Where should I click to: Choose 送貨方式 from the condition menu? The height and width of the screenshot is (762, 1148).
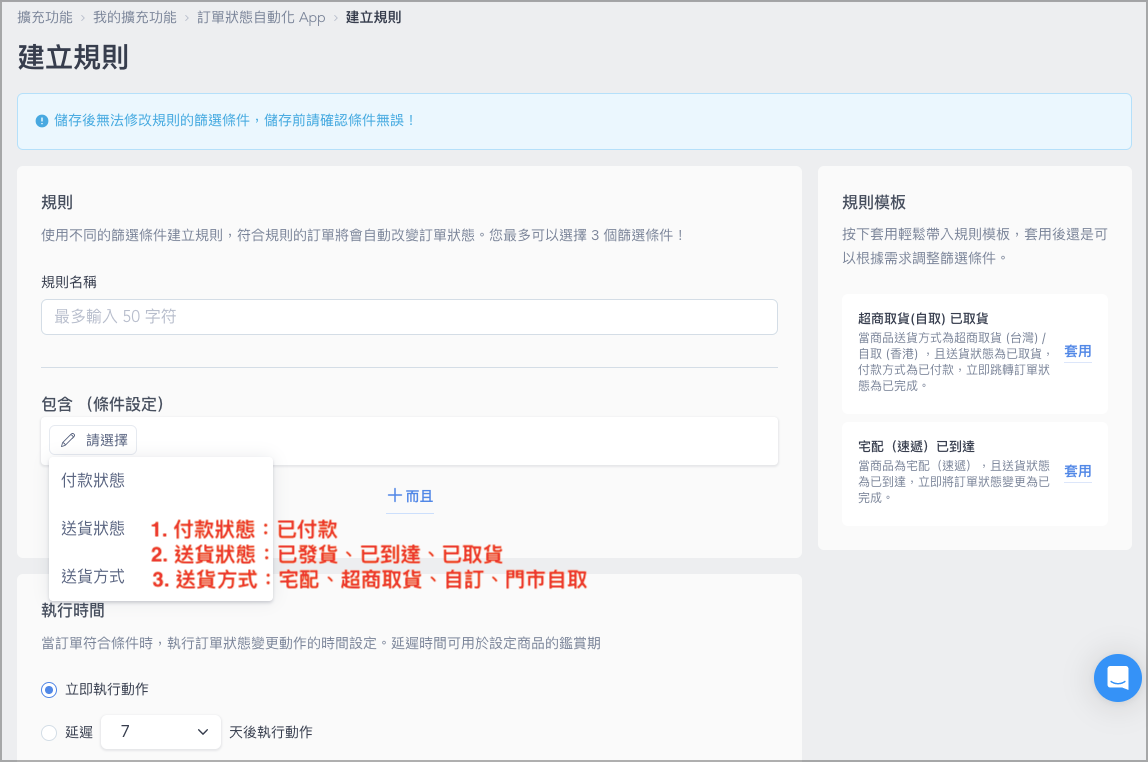pyautogui.click(x=93, y=576)
